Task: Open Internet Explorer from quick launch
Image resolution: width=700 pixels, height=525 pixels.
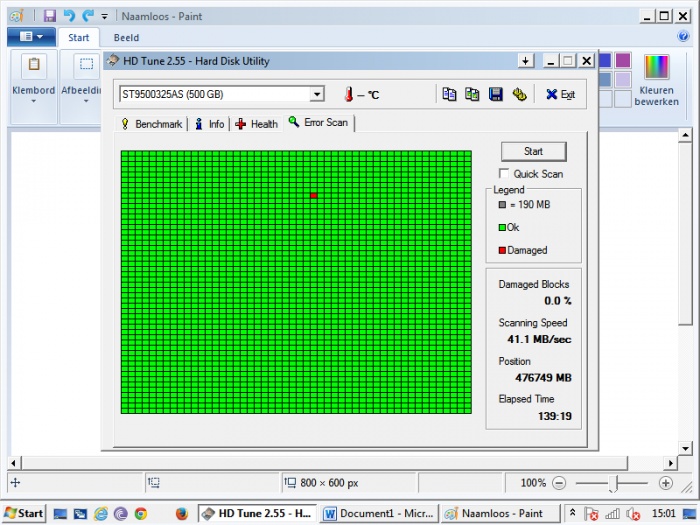Action: pyautogui.click(x=100, y=514)
